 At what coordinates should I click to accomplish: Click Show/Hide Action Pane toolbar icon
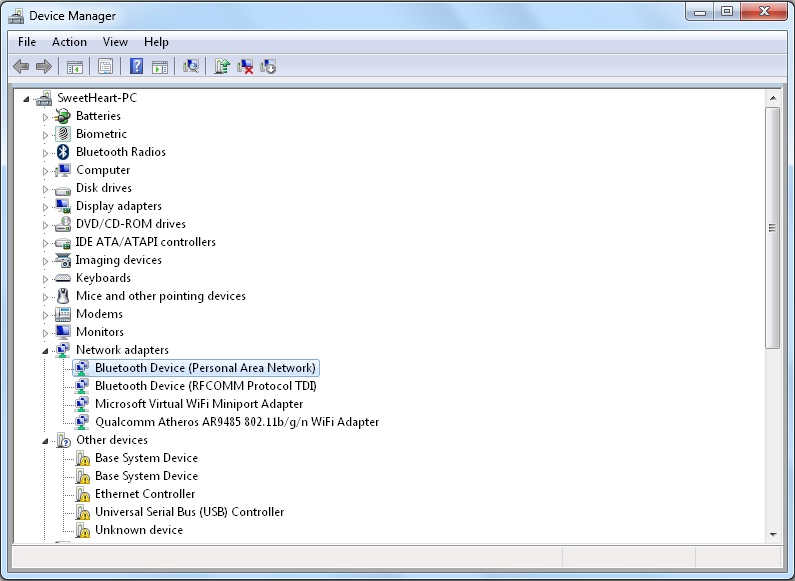160,66
